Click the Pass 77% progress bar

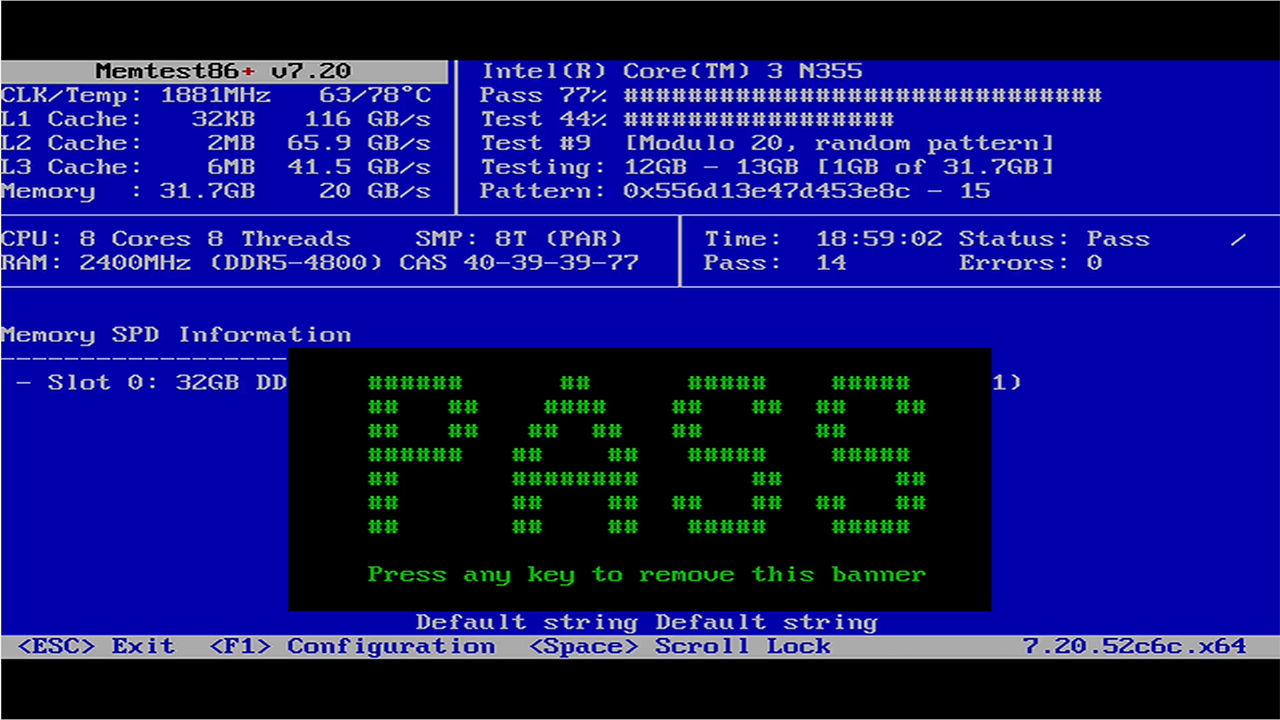(862, 96)
